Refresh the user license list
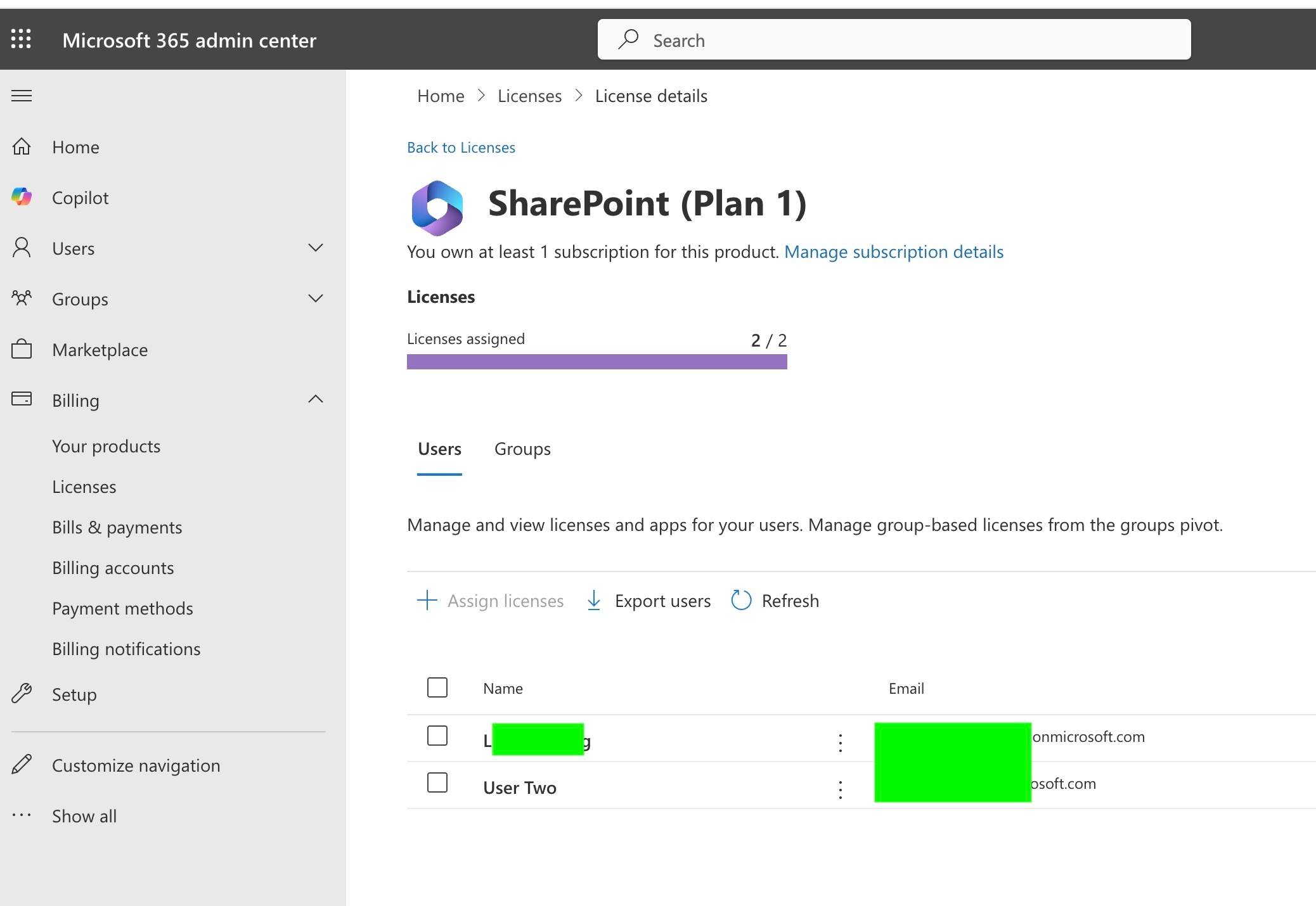The height and width of the screenshot is (906, 1316). (x=774, y=600)
